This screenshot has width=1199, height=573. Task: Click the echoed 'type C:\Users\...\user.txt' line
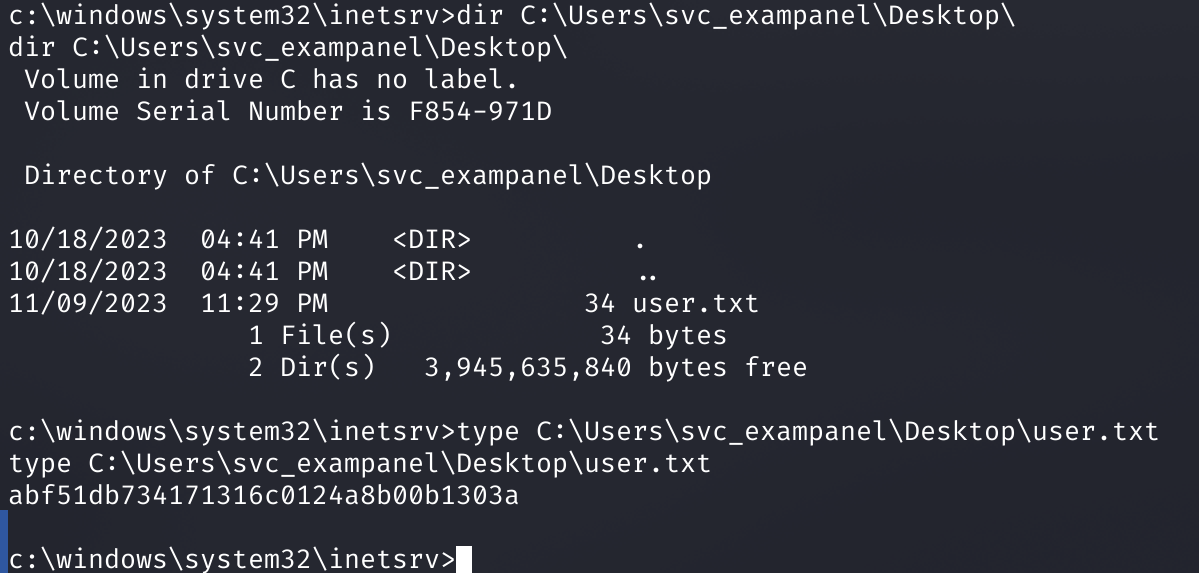[360, 464]
